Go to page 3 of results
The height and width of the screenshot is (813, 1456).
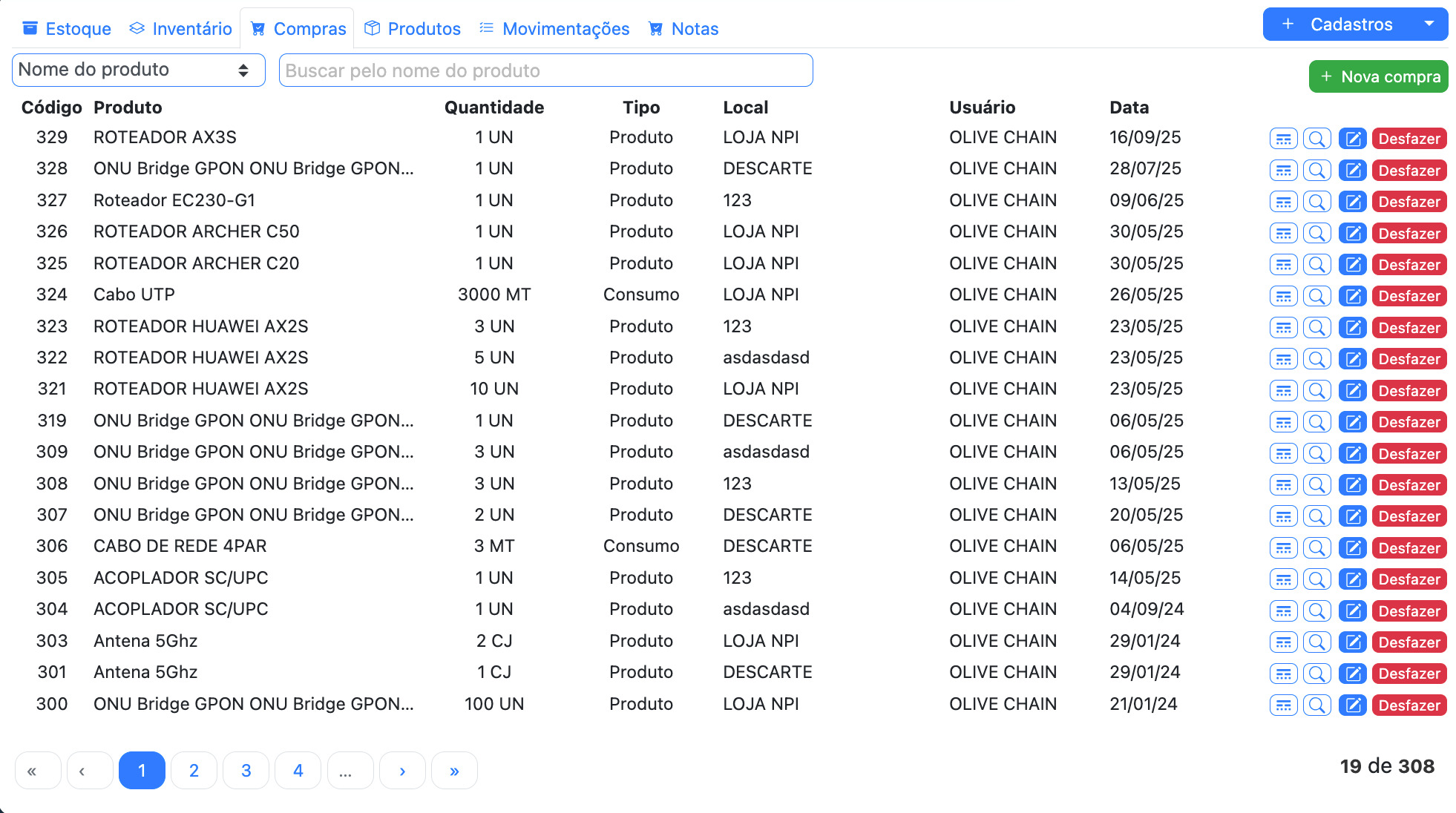click(246, 771)
